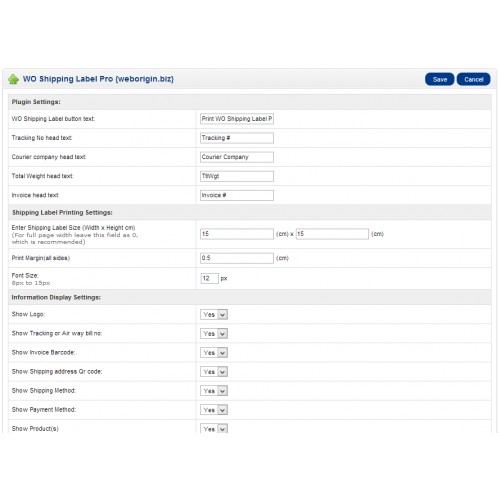Focus the Courier company head text field
The width and height of the screenshot is (500, 500).
pyautogui.click(x=237, y=157)
